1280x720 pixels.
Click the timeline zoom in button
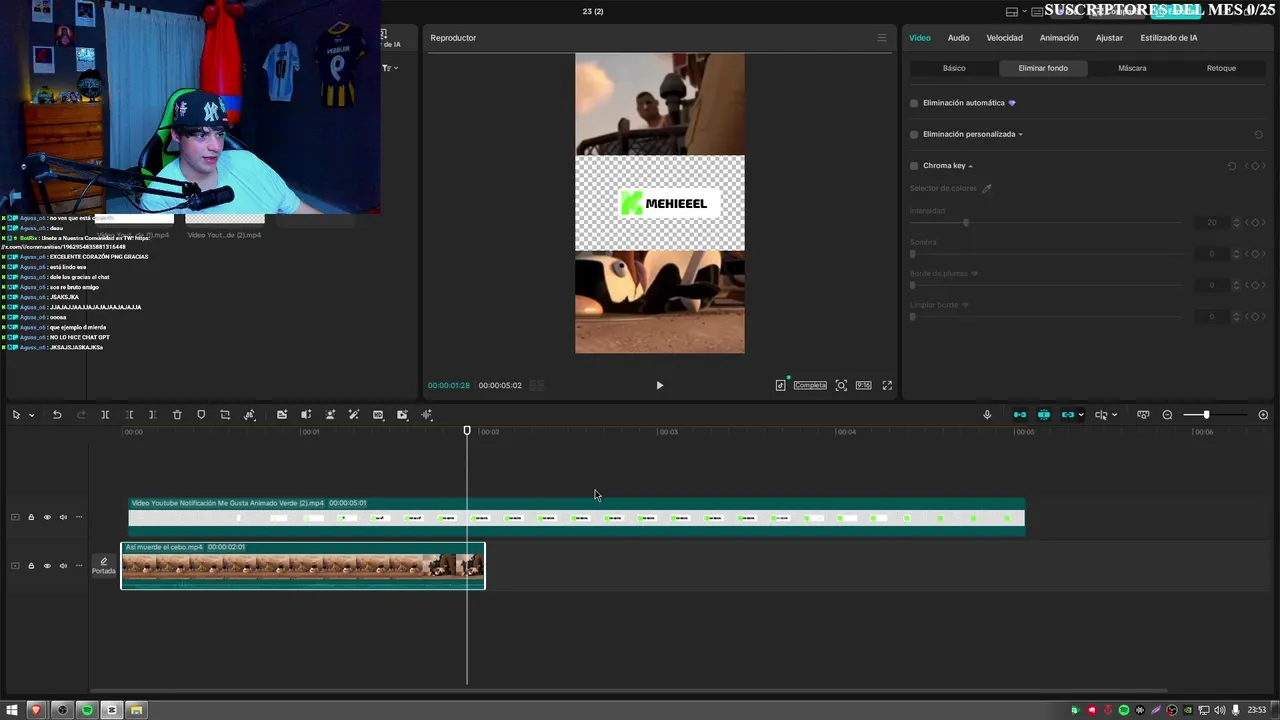tap(1263, 415)
